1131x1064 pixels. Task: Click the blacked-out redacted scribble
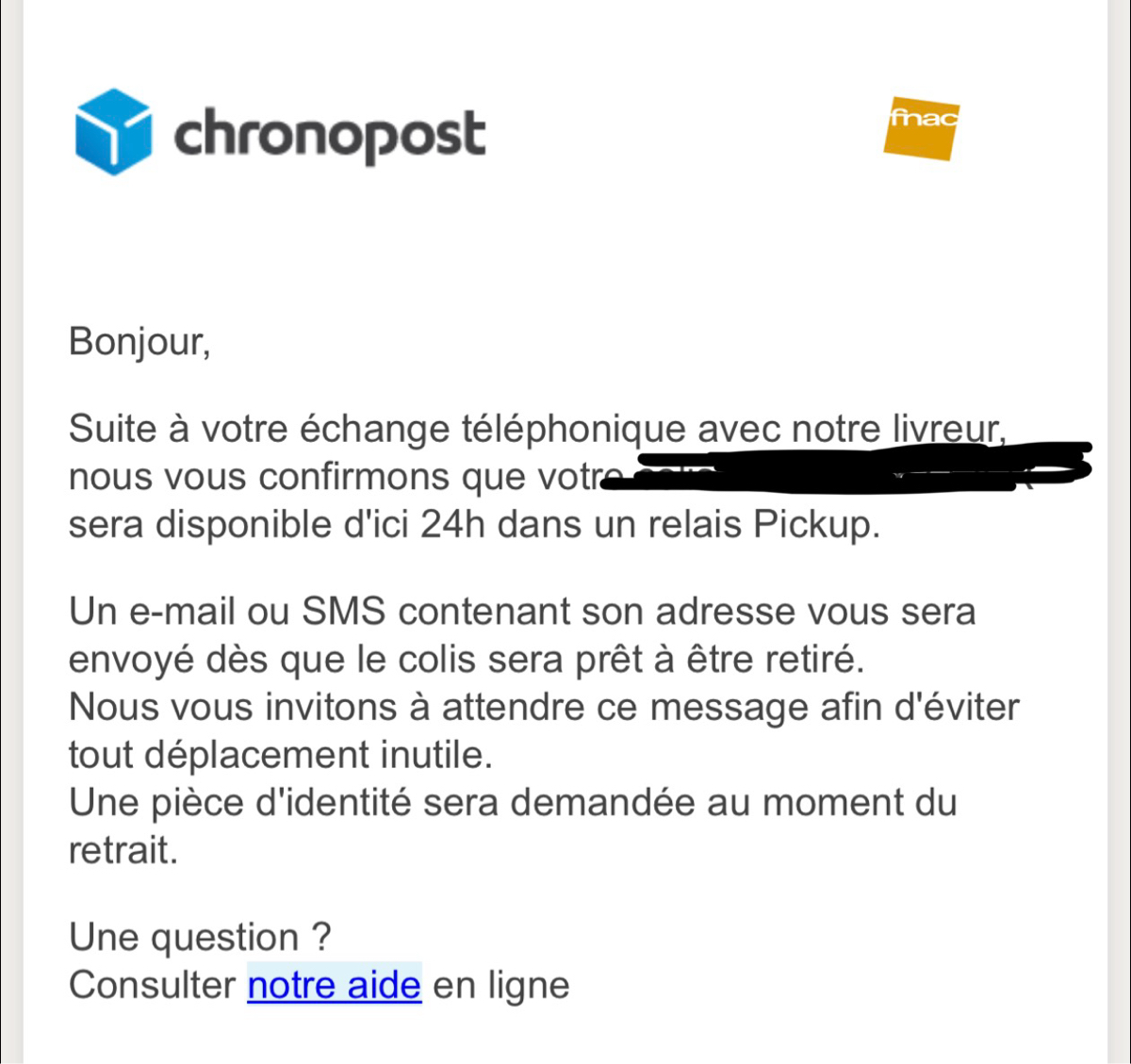pos(848,467)
